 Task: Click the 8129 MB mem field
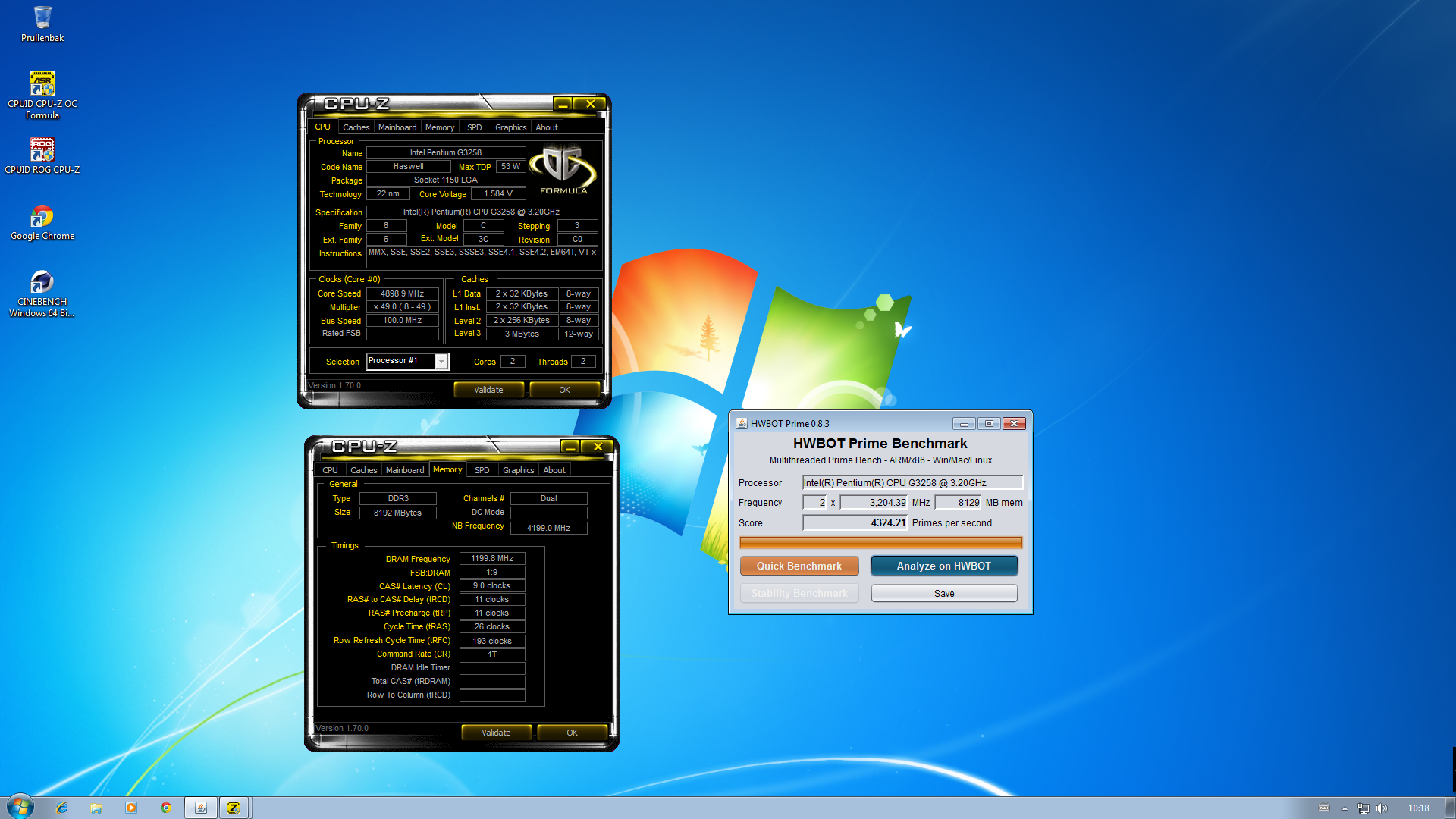coord(958,502)
